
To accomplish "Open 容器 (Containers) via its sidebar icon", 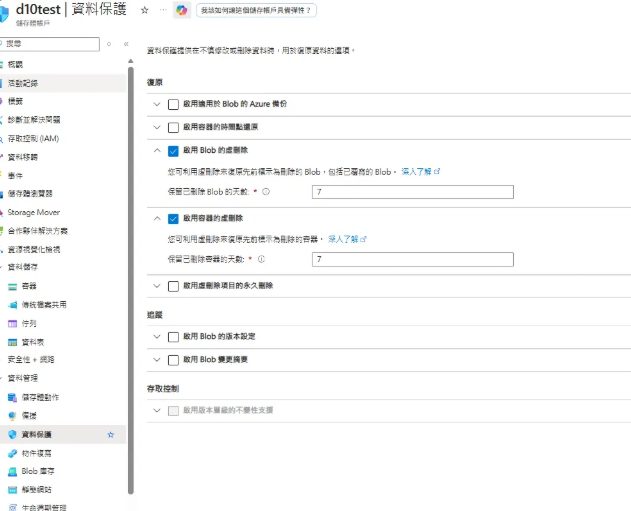I will [12, 286].
